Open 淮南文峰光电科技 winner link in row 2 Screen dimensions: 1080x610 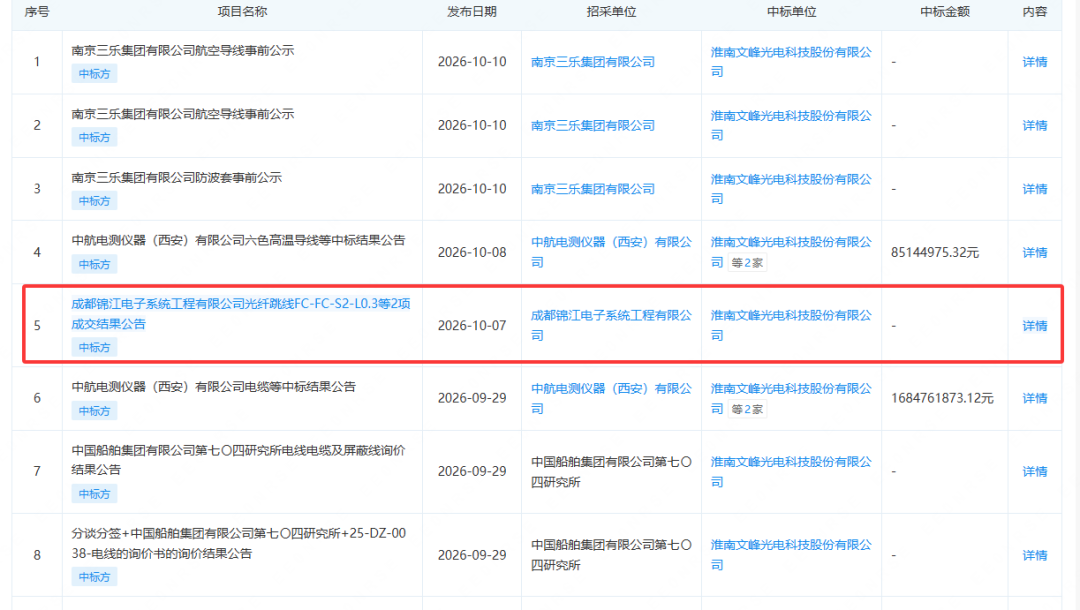click(x=791, y=125)
